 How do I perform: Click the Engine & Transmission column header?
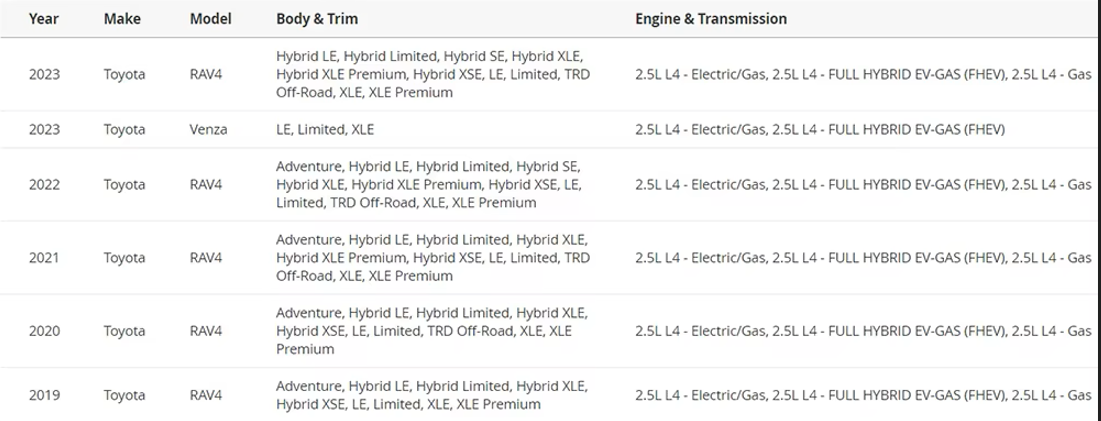click(x=711, y=19)
